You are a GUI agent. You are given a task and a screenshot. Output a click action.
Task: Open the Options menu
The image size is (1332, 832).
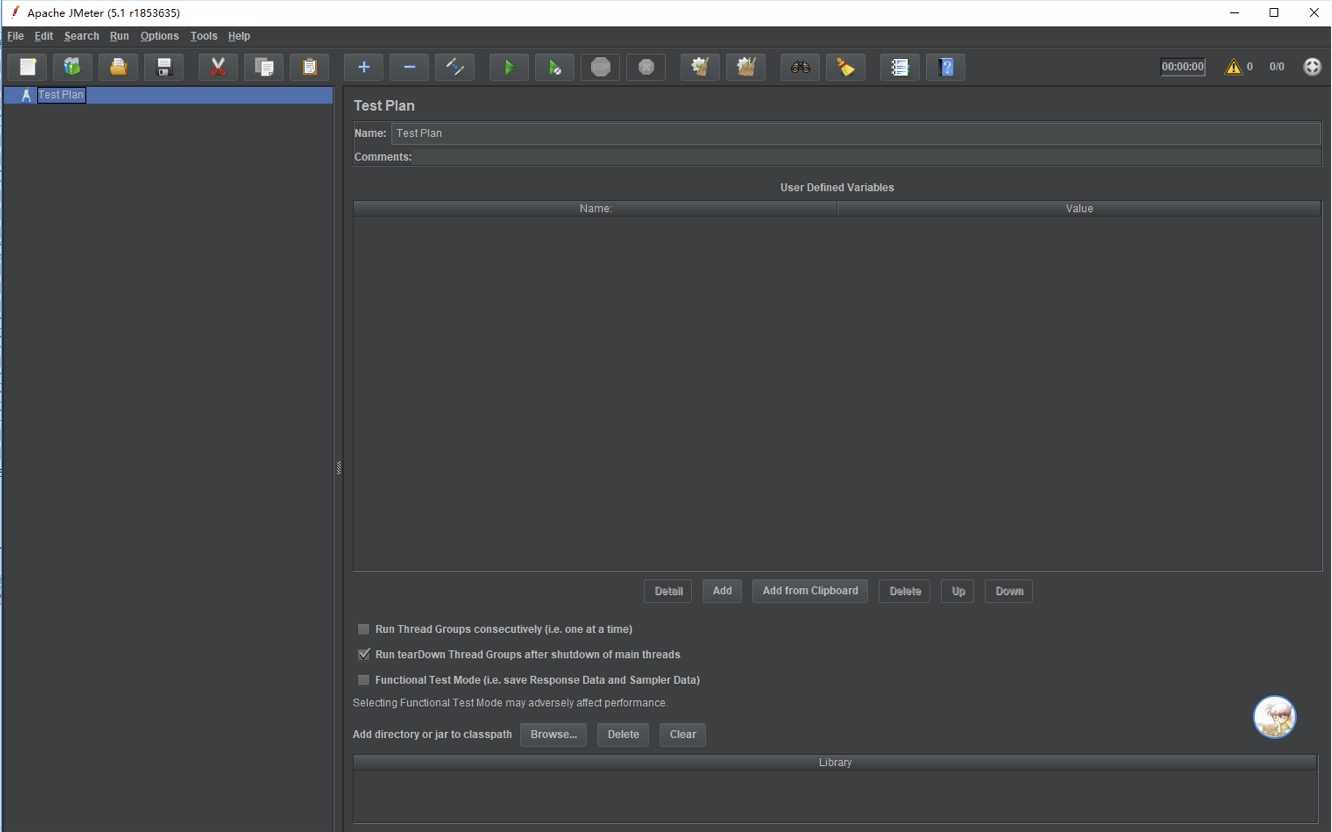coord(159,36)
